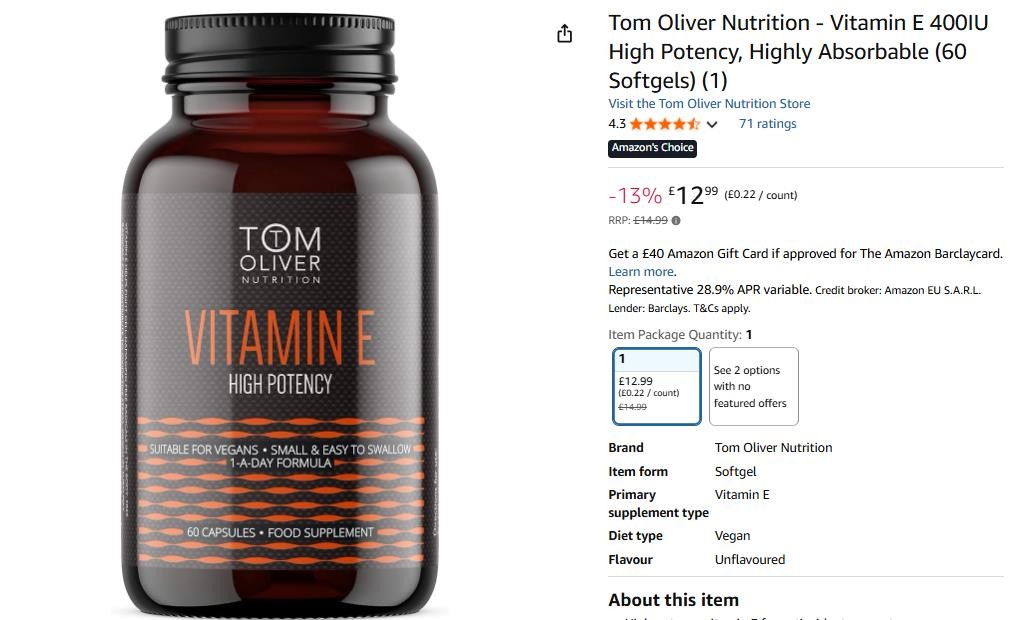This screenshot has height=620, width=1024.
Task: Click the star rating icons
Action: [665, 124]
